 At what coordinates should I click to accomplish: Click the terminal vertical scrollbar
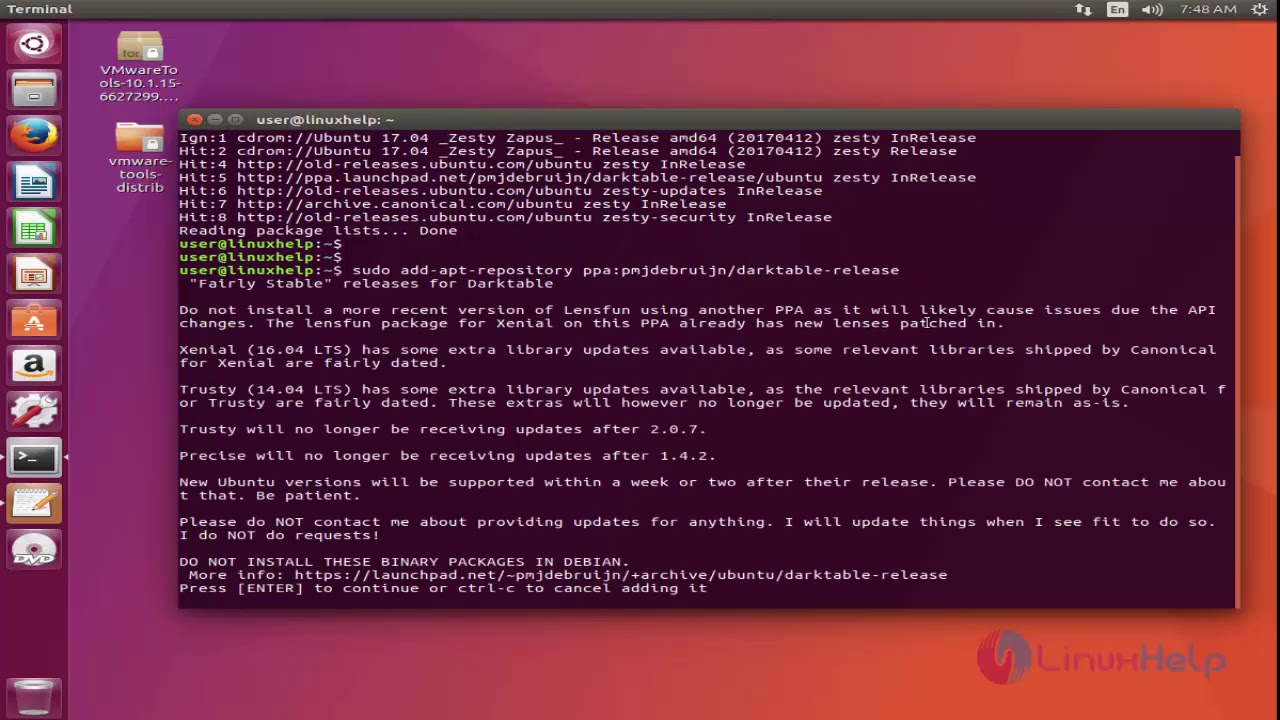pyautogui.click(x=1237, y=380)
